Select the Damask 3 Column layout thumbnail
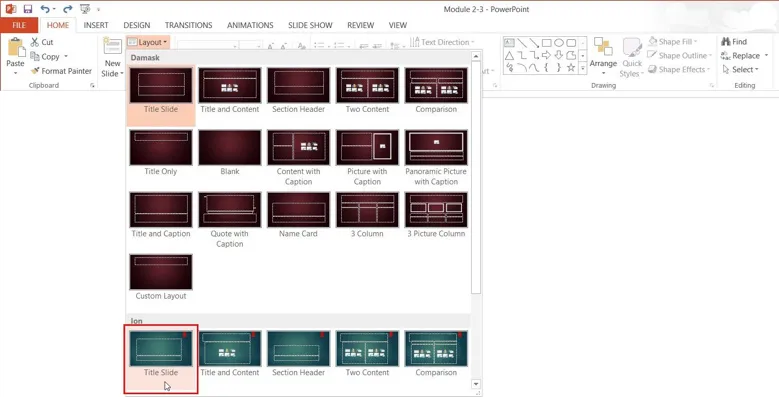The image size is (779, 397). 367,210
